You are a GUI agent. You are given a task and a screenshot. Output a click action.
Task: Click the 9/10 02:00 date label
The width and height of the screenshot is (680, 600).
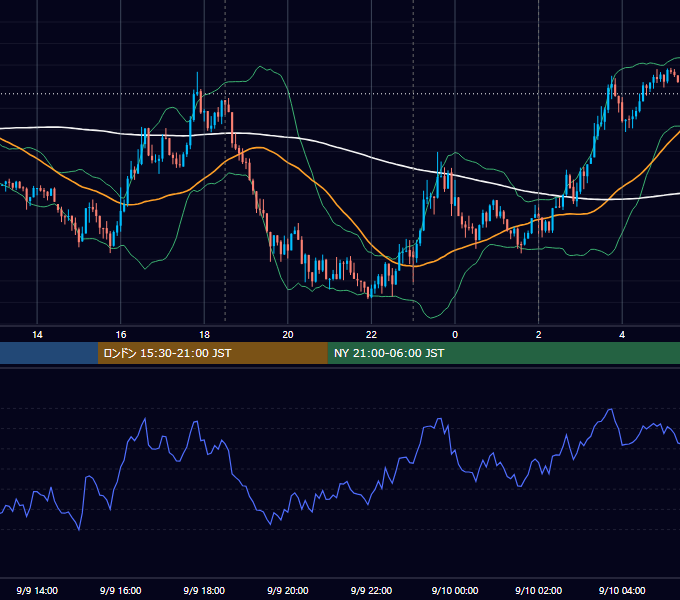tap(539, 590)
